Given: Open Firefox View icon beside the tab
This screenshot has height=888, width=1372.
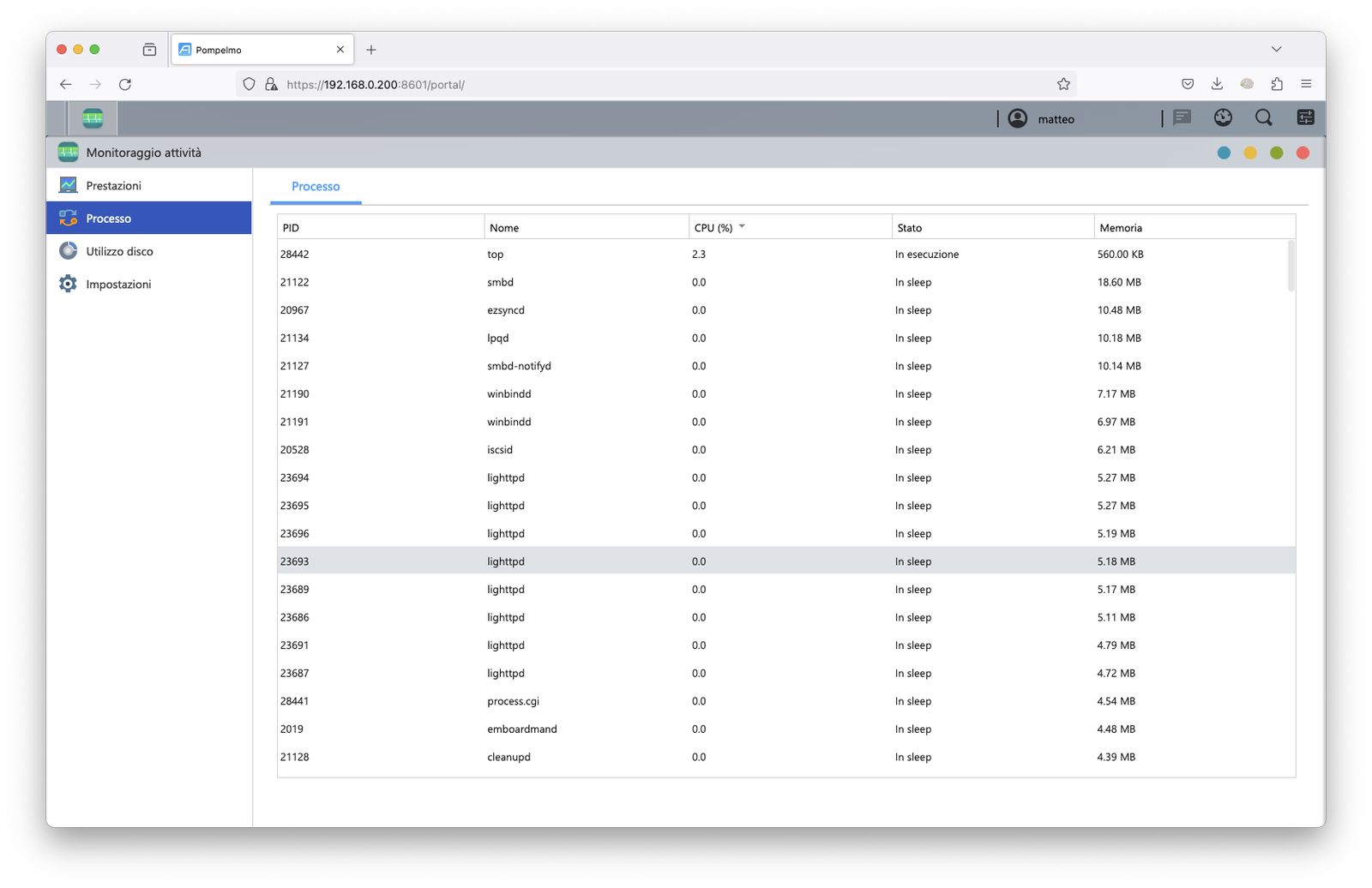Looking at the screenshot, I should (x=149, y=50).
